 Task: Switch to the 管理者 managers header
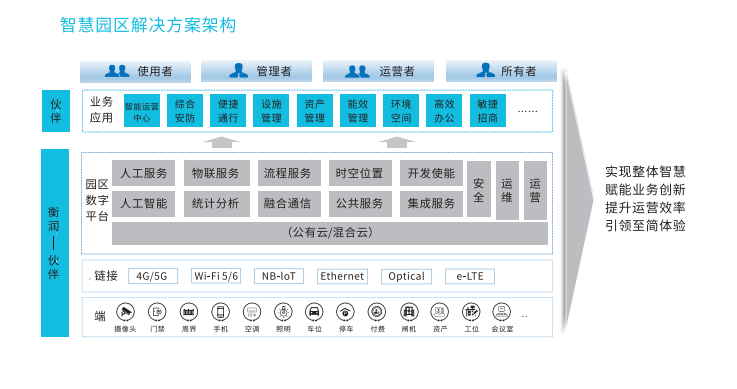click(257, 71)
